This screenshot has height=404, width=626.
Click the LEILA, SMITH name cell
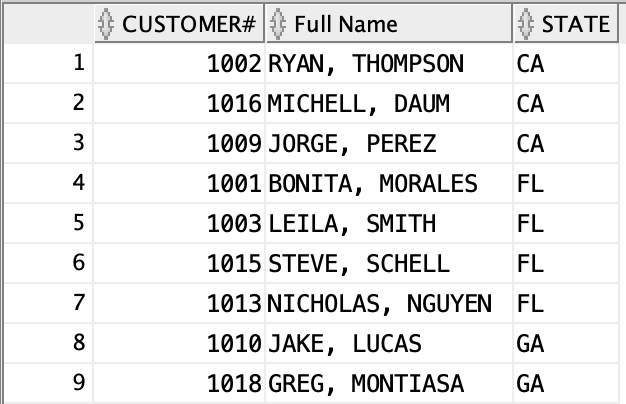point(352,223)
